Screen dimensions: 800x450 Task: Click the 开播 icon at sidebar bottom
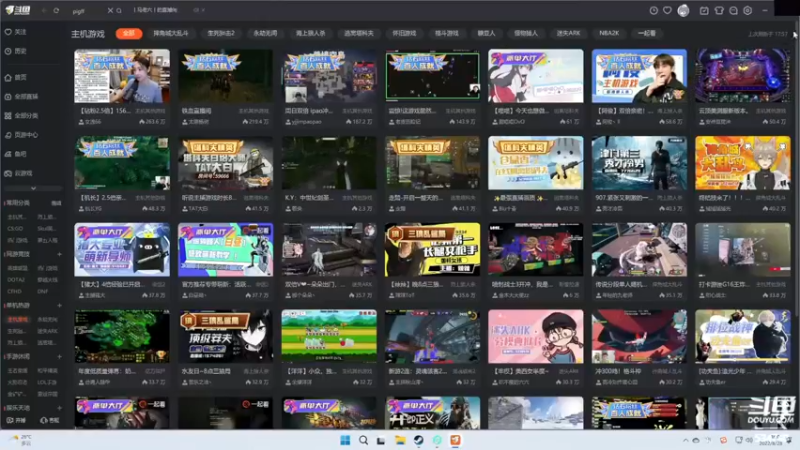[16, 420]
